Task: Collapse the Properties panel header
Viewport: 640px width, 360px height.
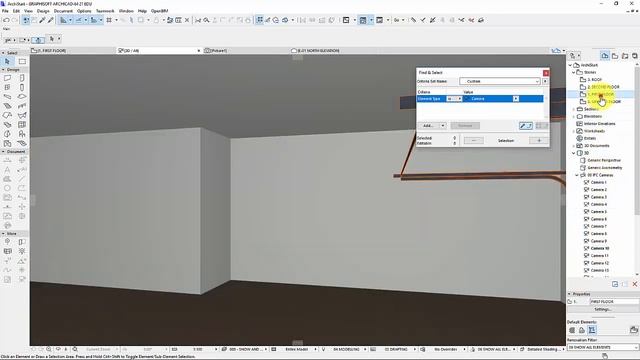Action: 569,294
